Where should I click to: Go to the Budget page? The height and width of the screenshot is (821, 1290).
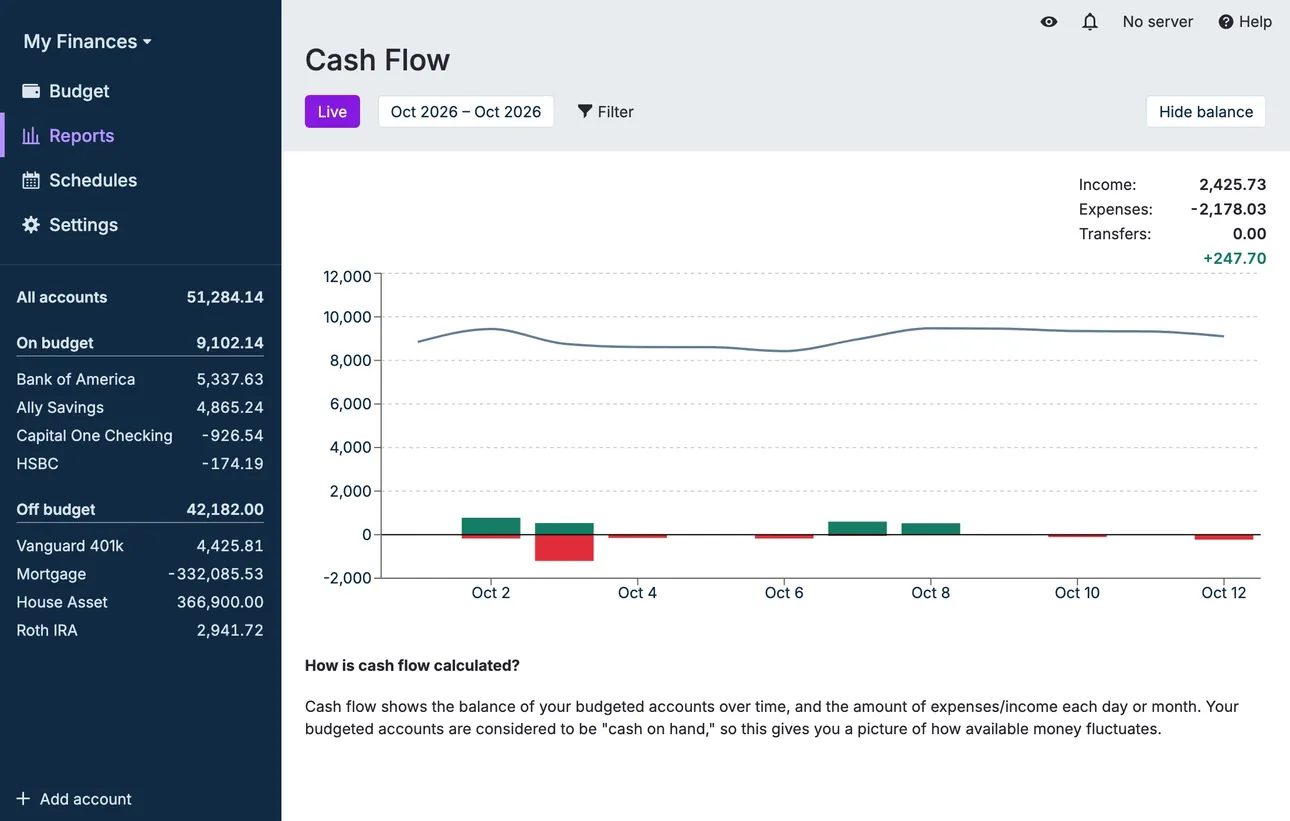point(140,91)
